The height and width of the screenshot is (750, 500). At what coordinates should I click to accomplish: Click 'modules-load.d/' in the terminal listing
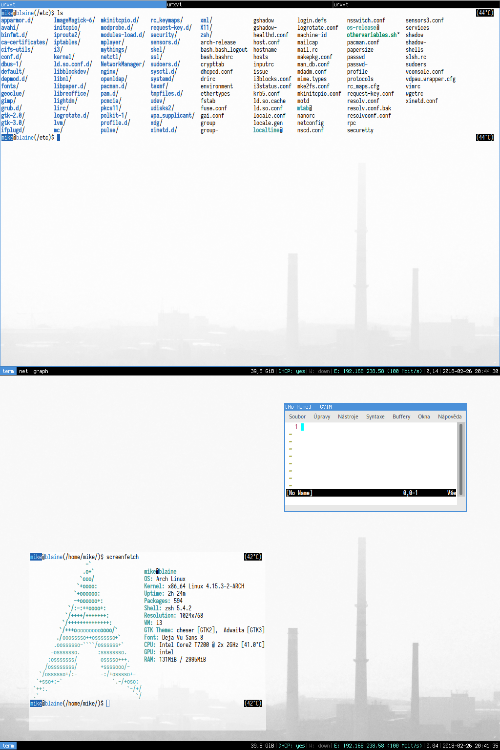click(x=122, y=35)
